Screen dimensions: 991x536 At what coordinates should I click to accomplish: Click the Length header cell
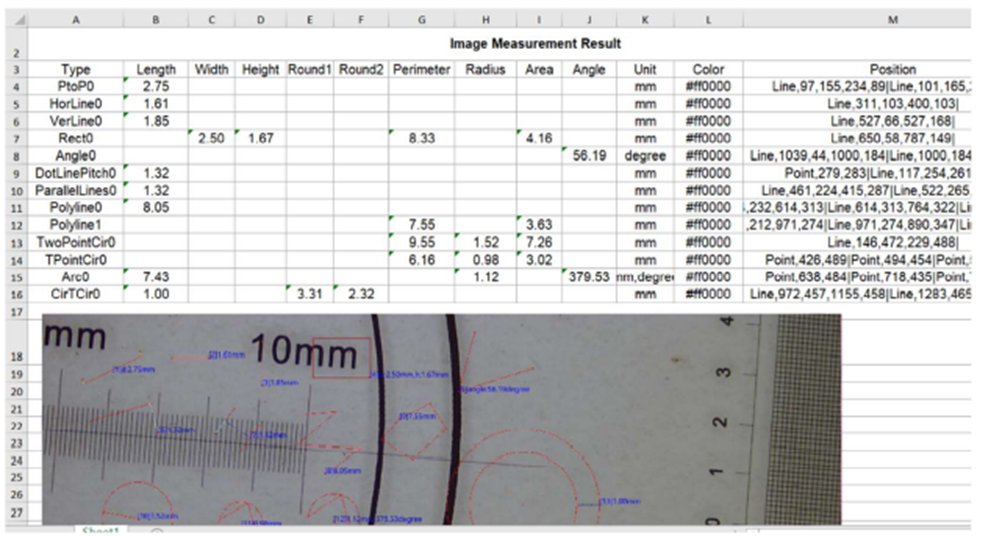(x=155, y=70)
